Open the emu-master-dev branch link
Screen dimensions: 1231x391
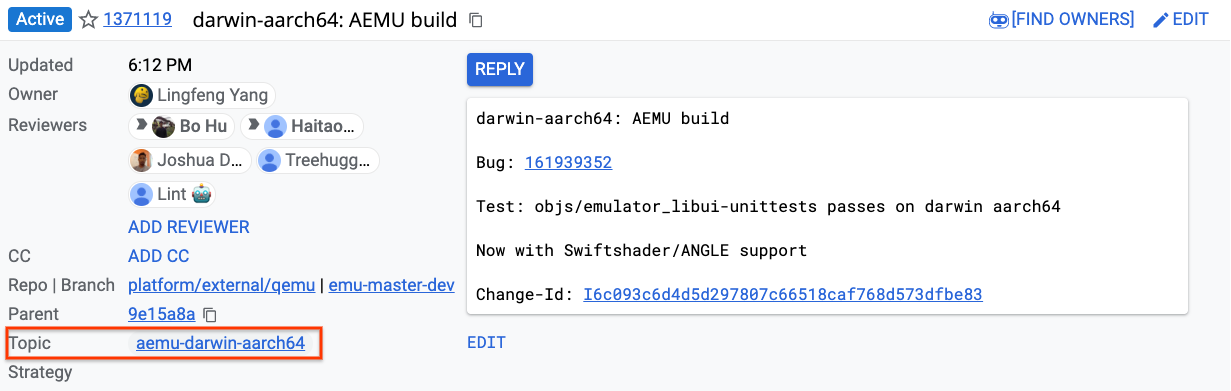392,285
